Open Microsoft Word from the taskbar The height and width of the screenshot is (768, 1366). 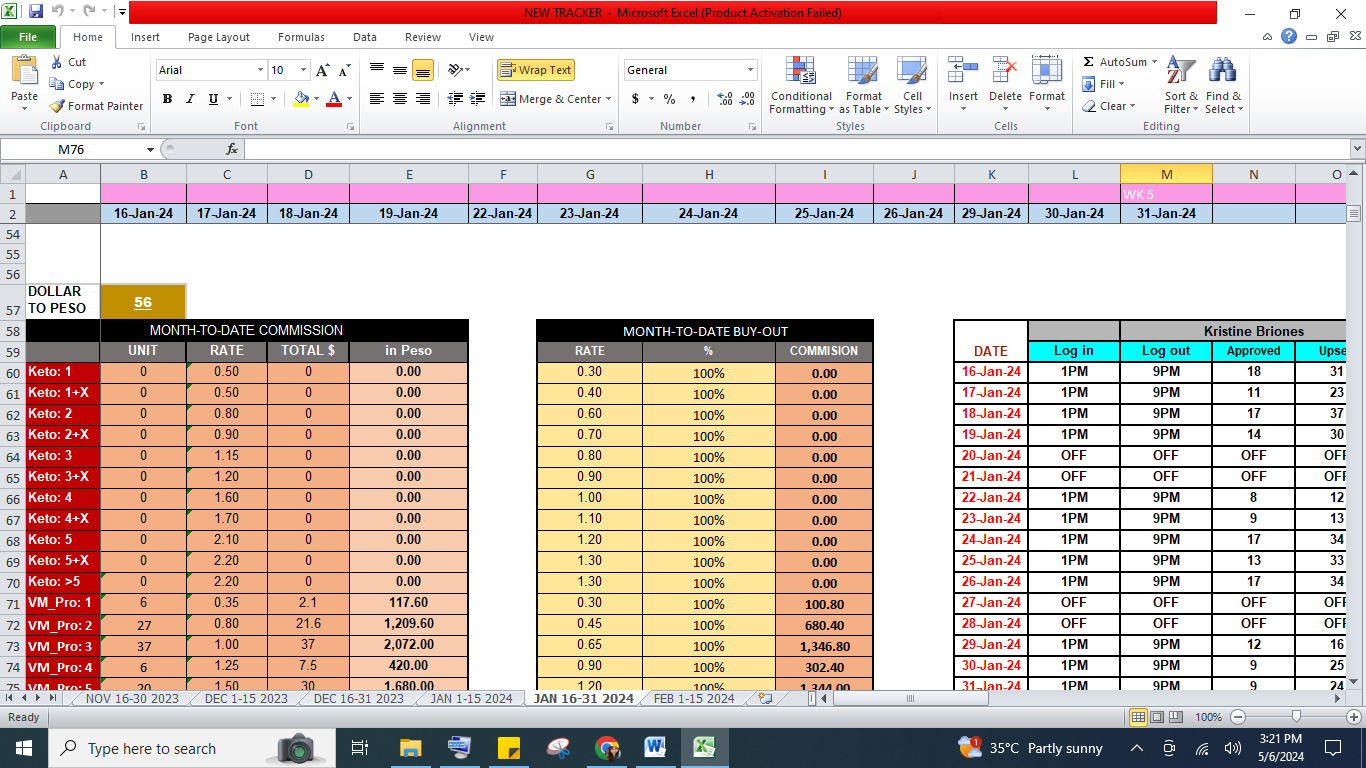(656, 748)
